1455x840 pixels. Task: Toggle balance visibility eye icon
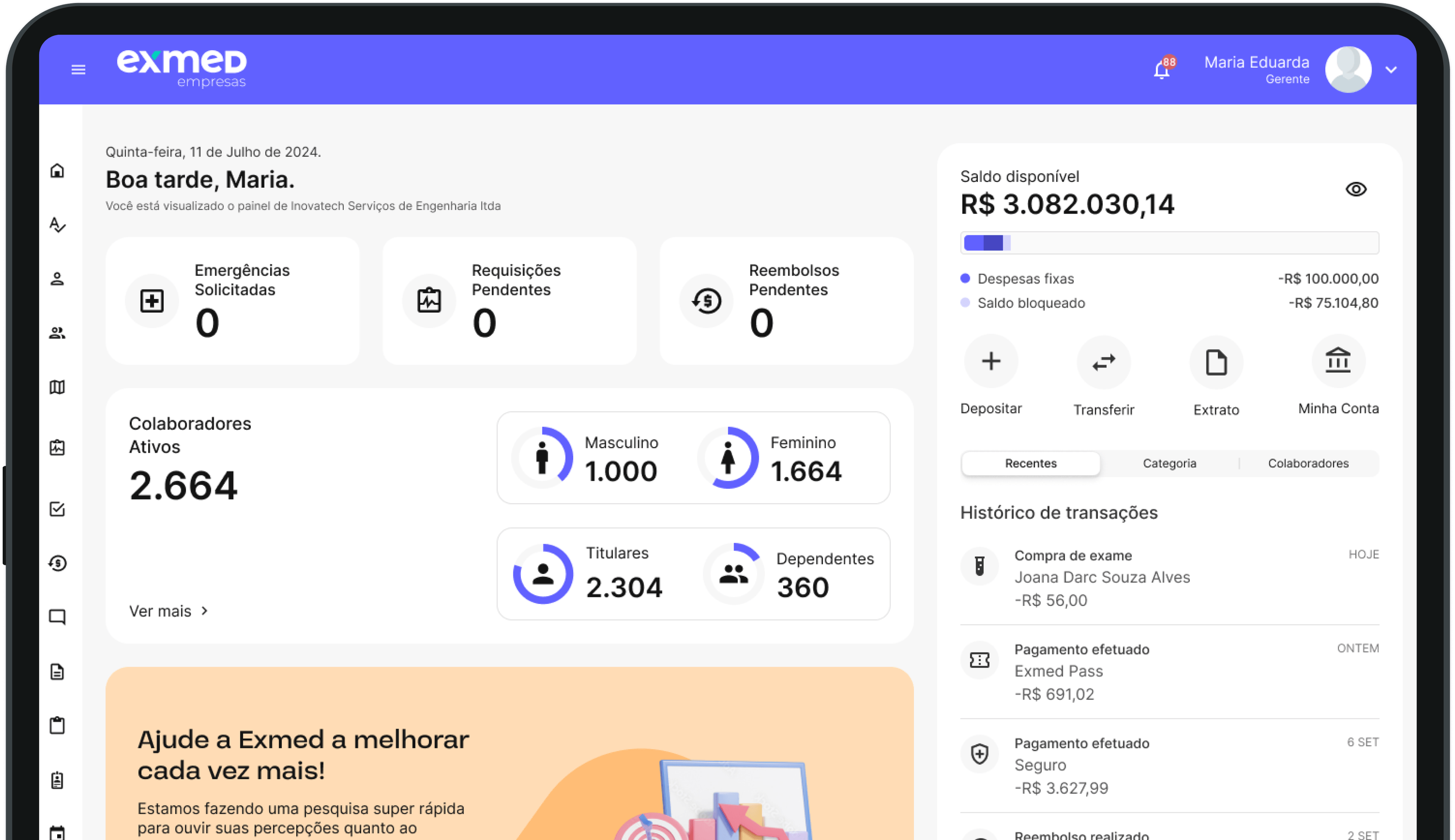point(1356,189)
